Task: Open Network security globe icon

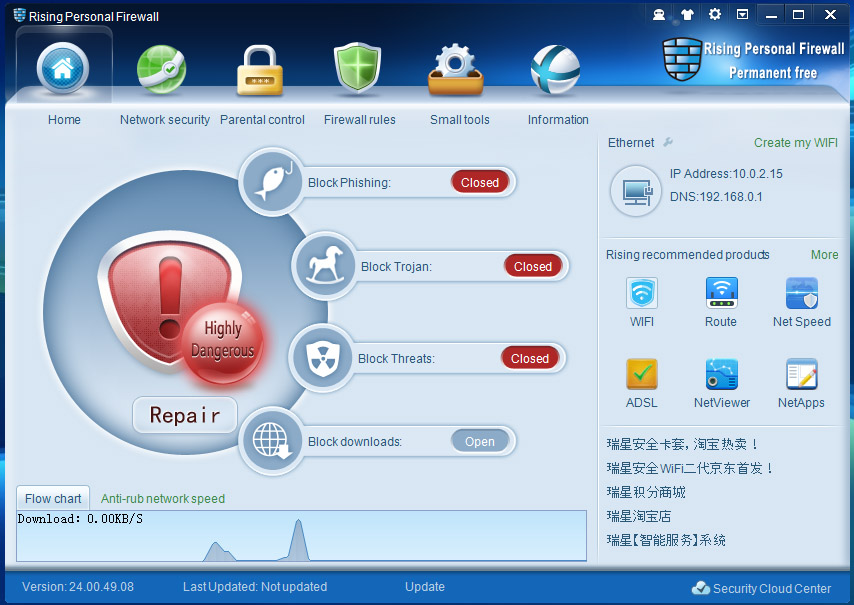Action: tap(161, 70)
